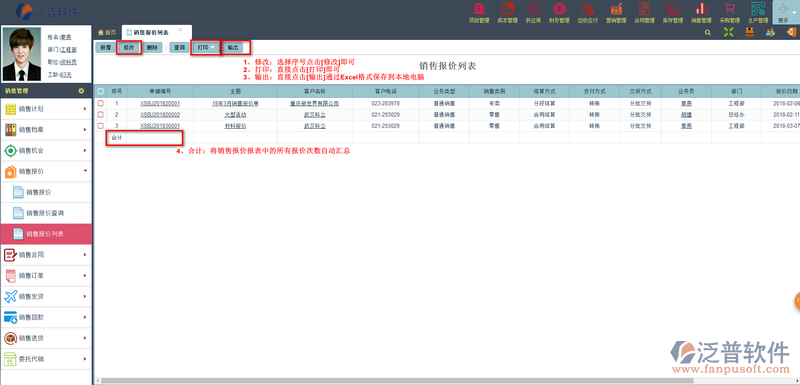Open the 财务管理 yen icon
The height and width of the screenshot is (385, 800).
(560, 9)
